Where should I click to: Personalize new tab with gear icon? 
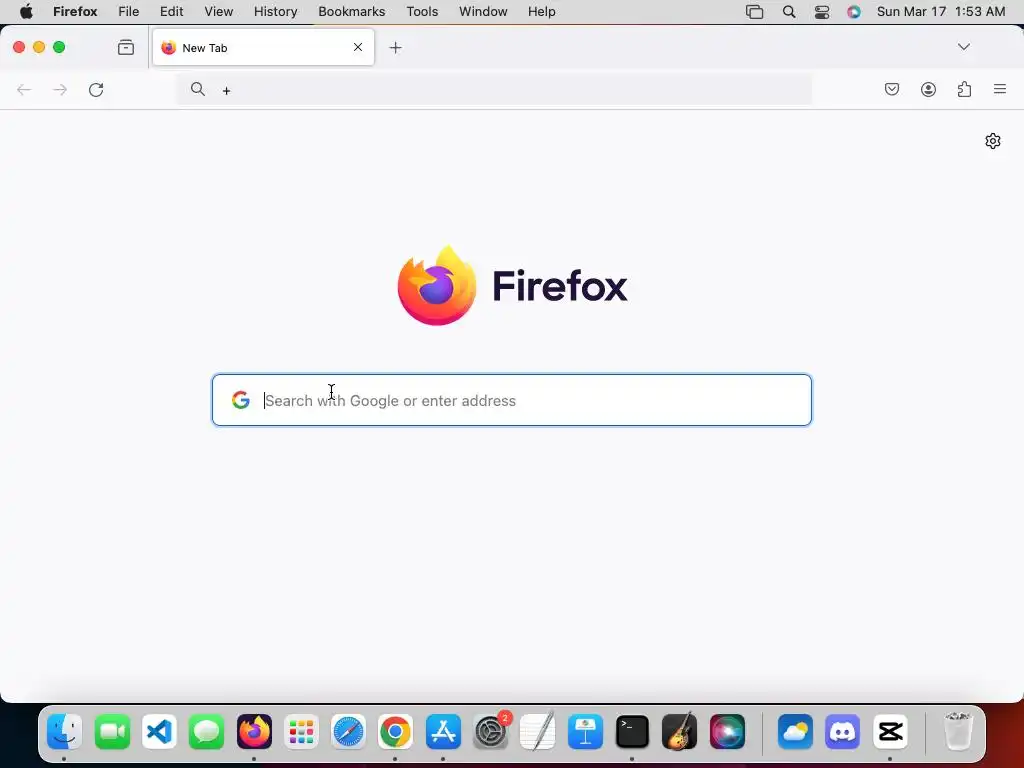(993, 141)
